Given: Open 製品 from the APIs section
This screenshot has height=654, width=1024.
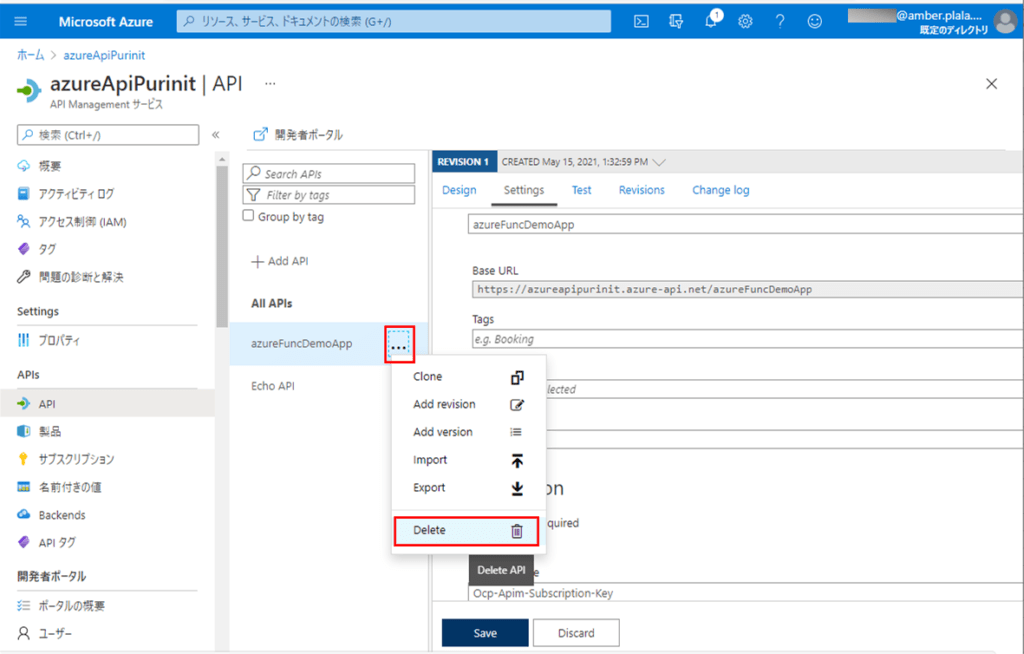Looking at the screenshot, I should click(x=56, y=430).
